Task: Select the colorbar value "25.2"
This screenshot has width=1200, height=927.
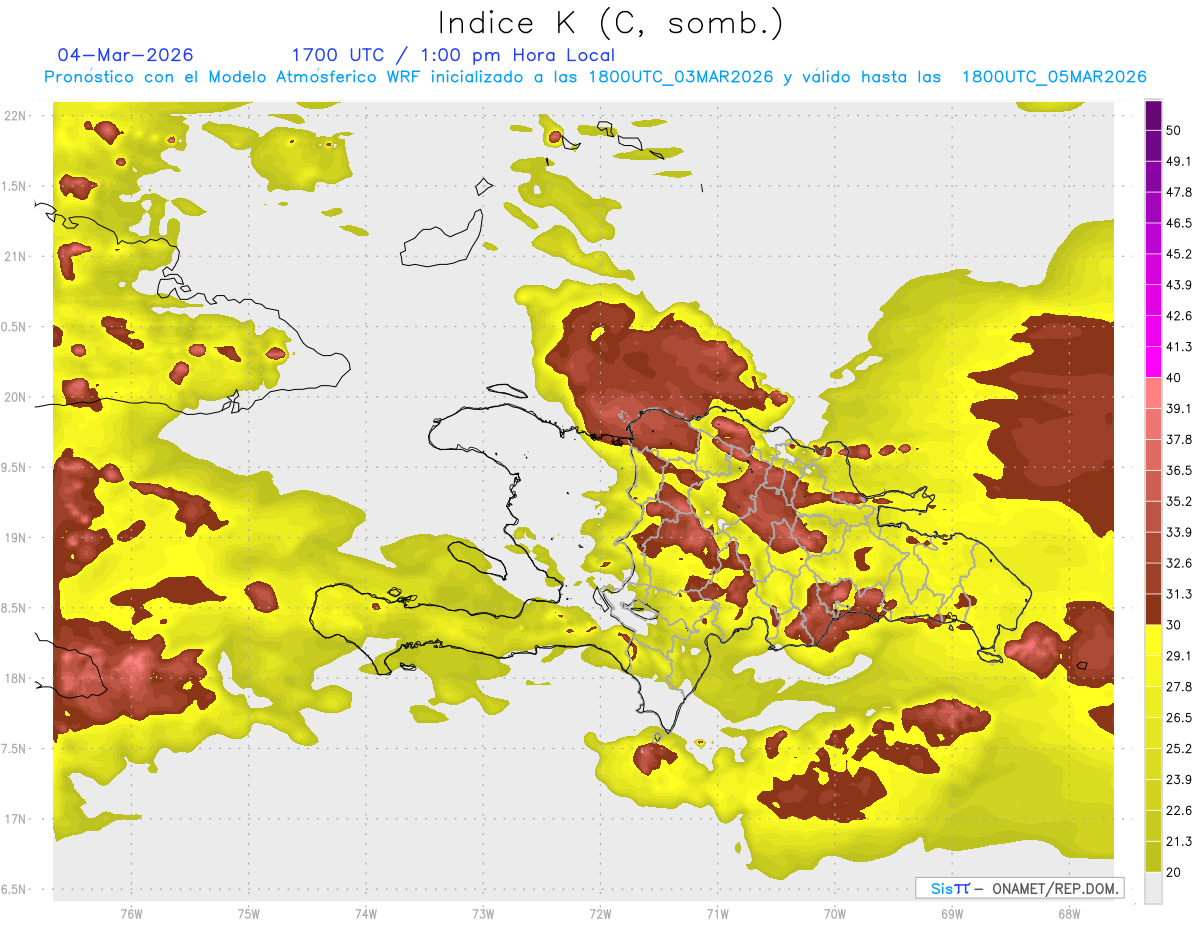Action: click(x=1179, y=749)
